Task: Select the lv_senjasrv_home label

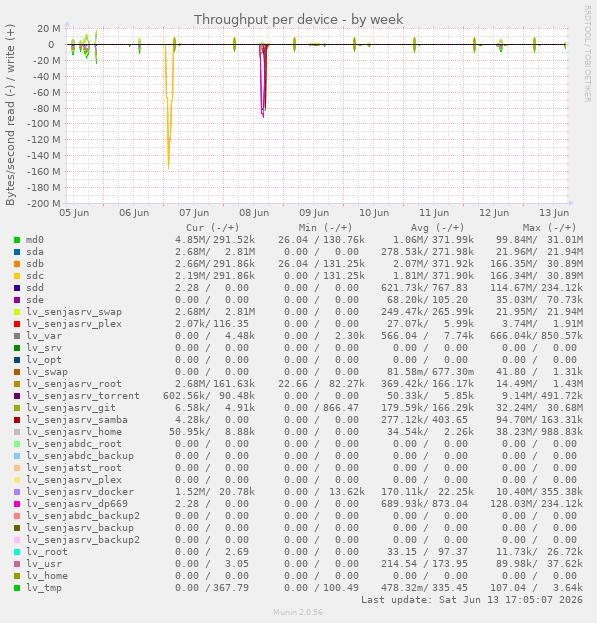Action: pos(74,432)
